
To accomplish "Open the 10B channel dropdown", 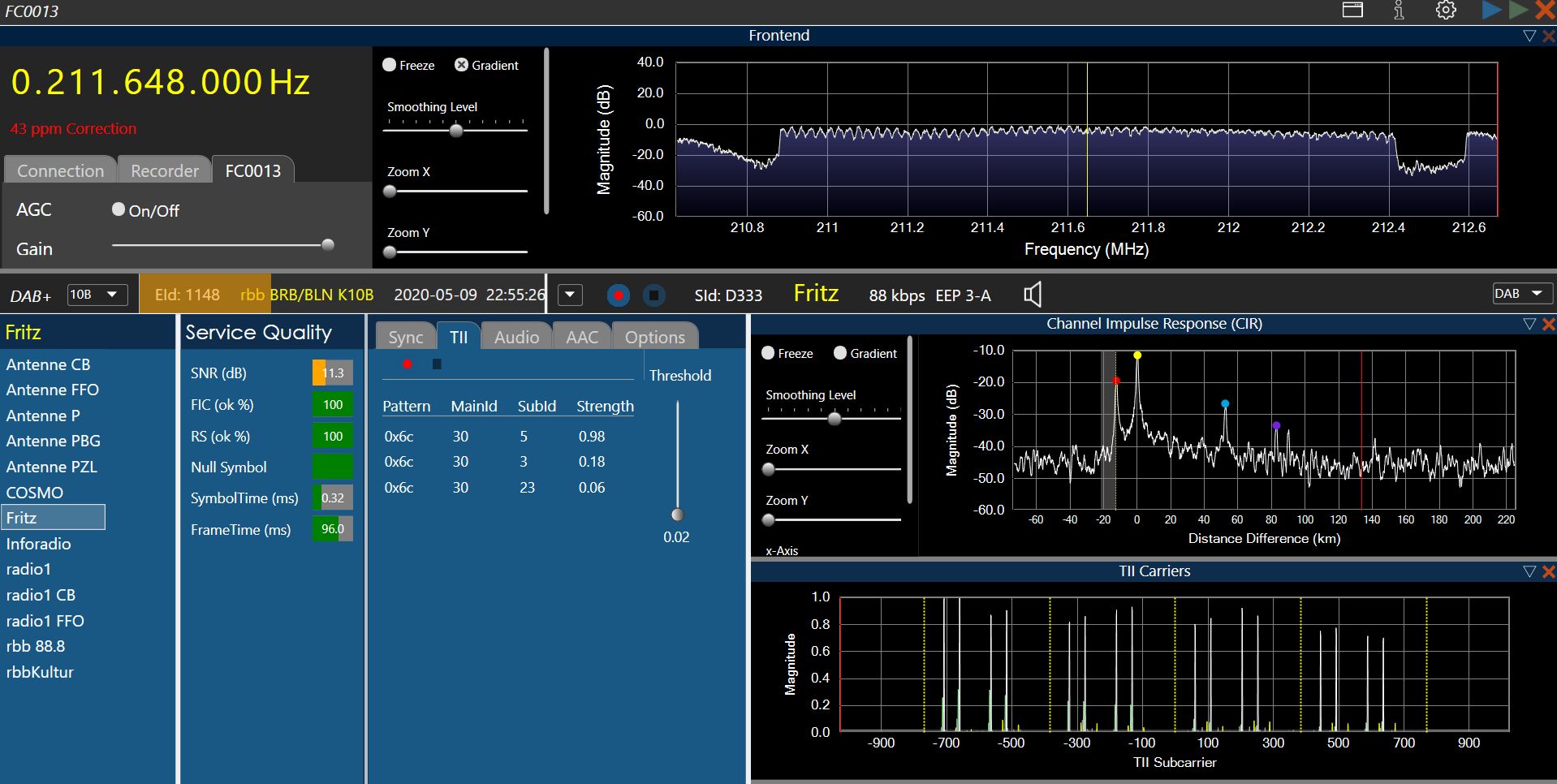I will (97, 295).
